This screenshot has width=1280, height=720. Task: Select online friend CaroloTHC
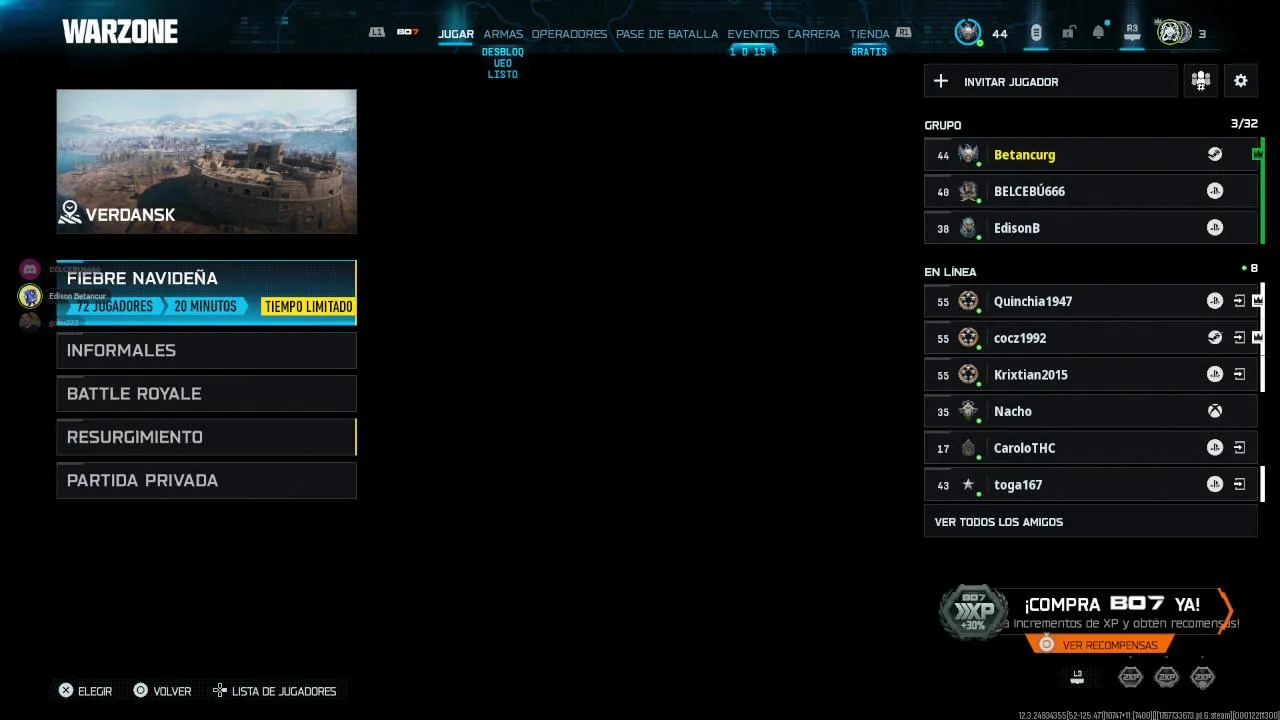1090,448
